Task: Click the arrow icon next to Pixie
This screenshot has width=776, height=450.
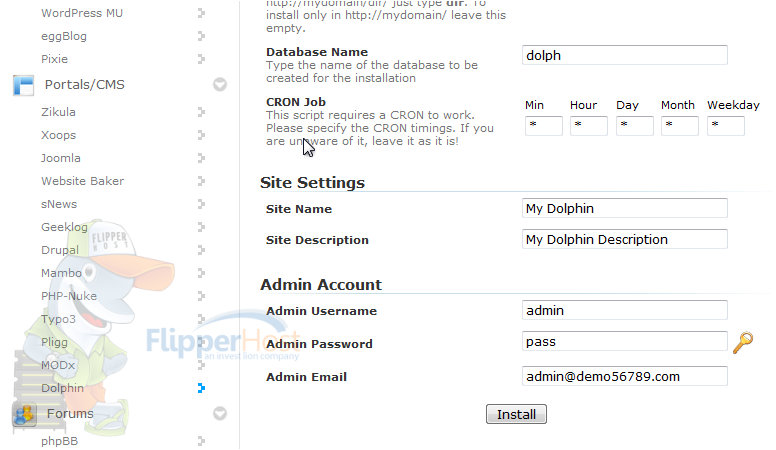Action: pos(201,59)
